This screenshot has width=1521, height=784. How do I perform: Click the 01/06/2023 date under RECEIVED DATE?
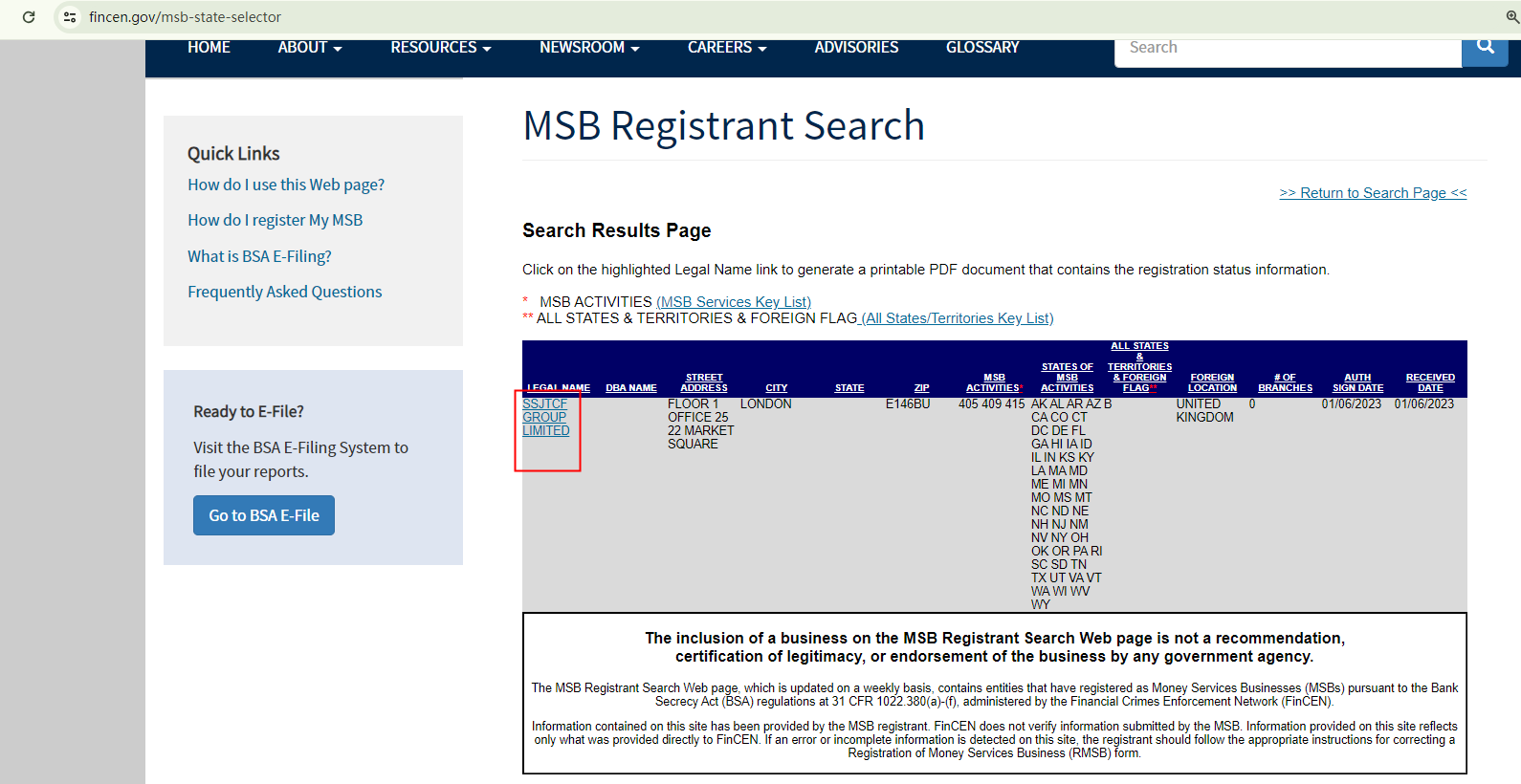(1424, 404)
